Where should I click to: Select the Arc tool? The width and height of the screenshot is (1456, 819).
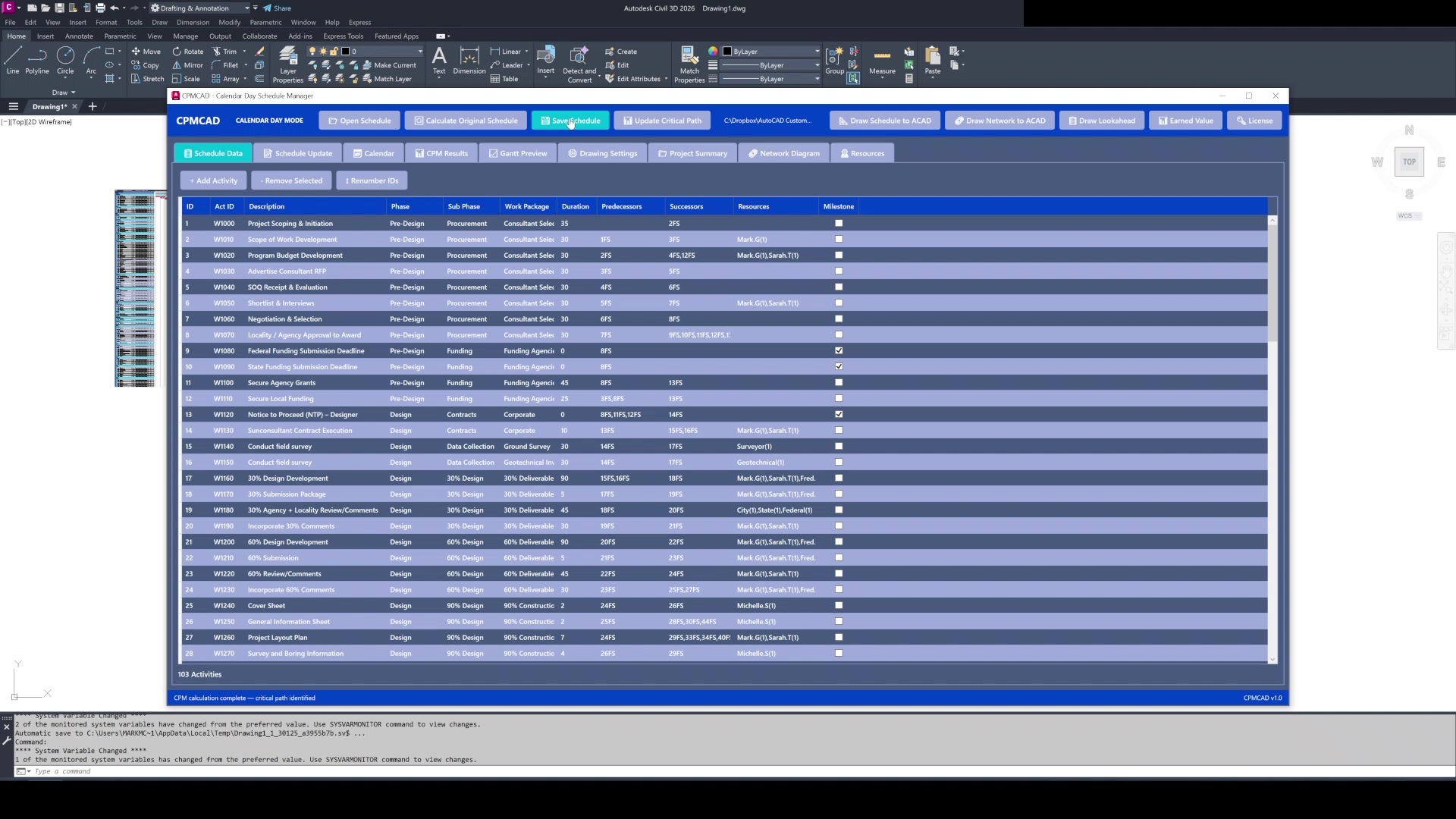tap(91, 60)
